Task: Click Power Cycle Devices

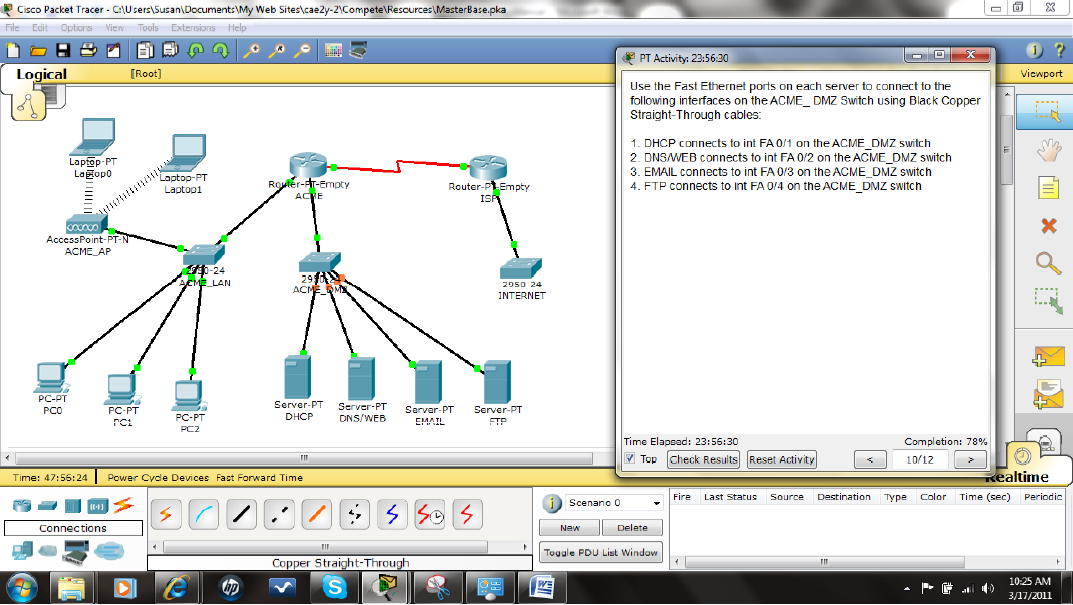Action: click(x=157, y=478)
